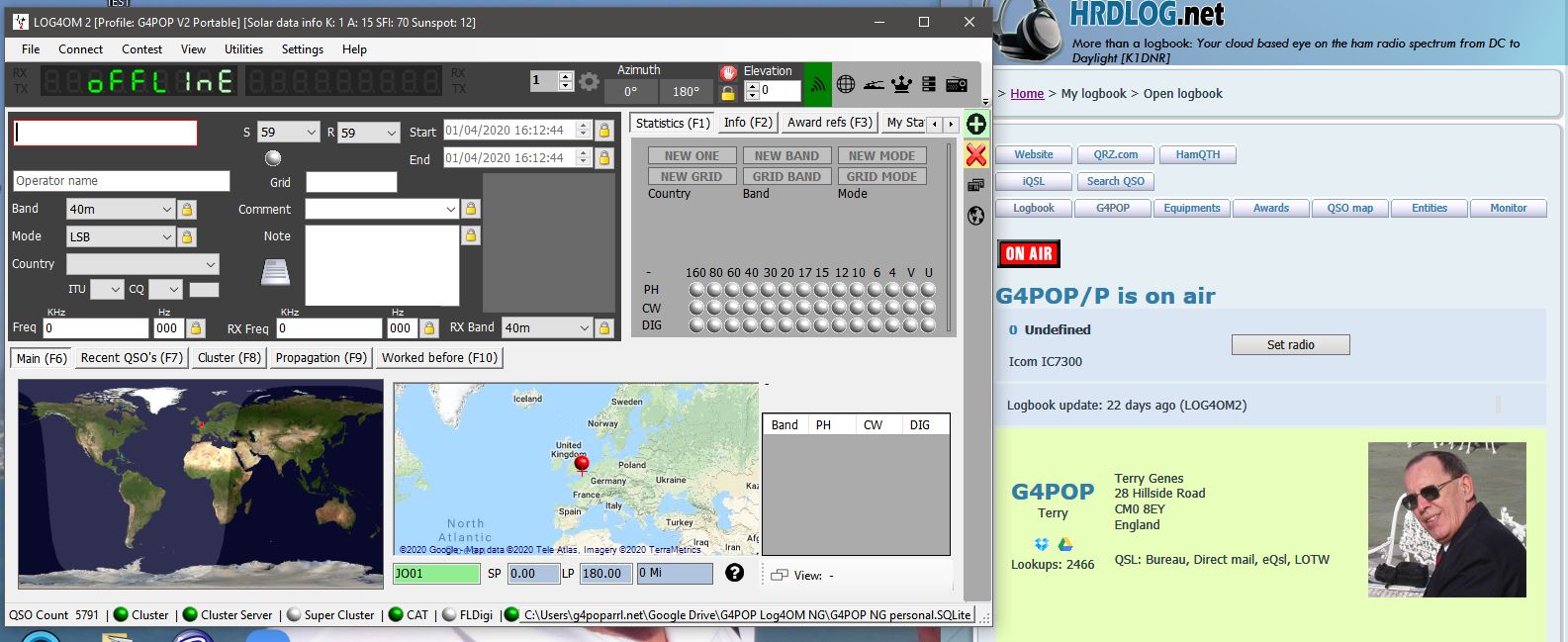Open the Connect menu

click(x=80, y=48)
